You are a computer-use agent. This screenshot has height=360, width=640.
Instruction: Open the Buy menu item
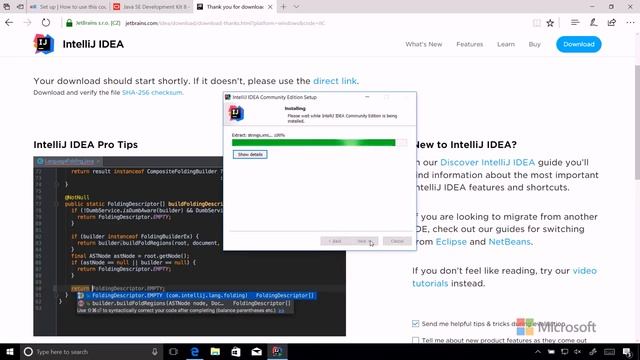534,44
